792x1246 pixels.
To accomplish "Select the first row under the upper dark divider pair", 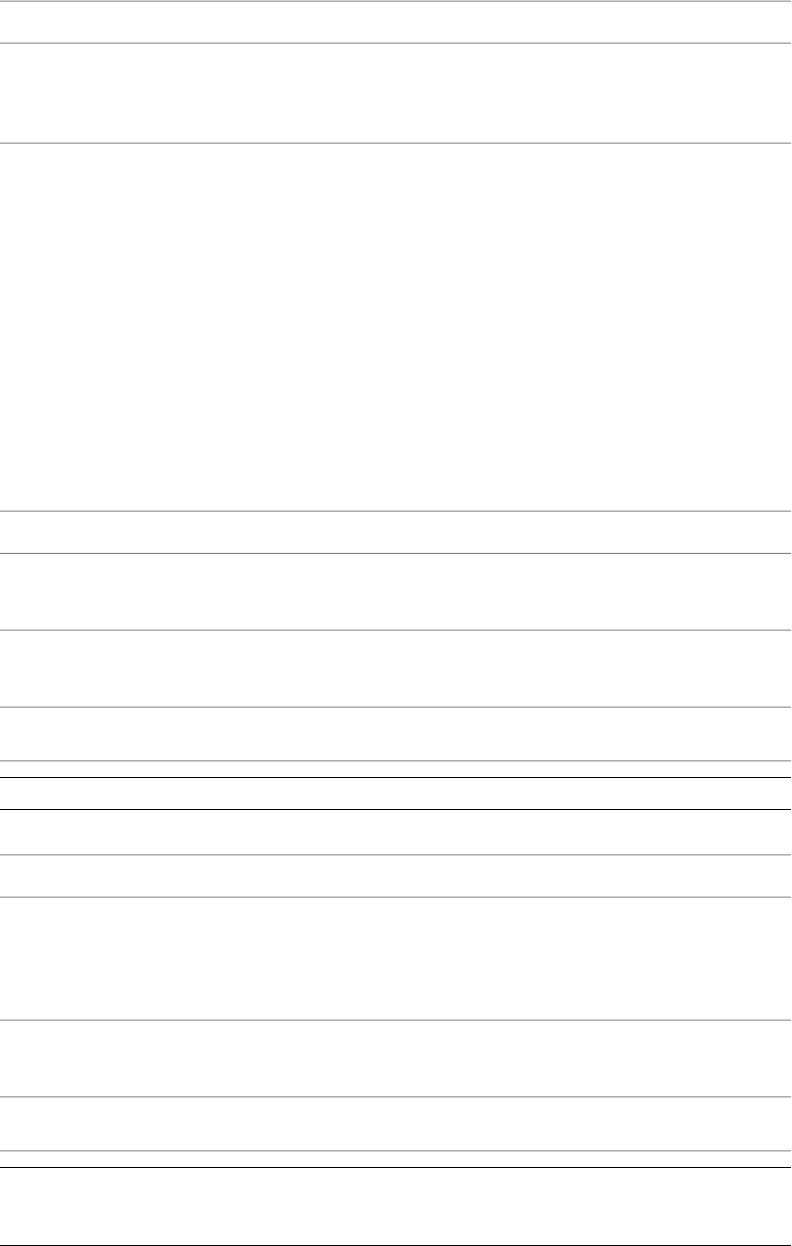I will coord(396,832).
